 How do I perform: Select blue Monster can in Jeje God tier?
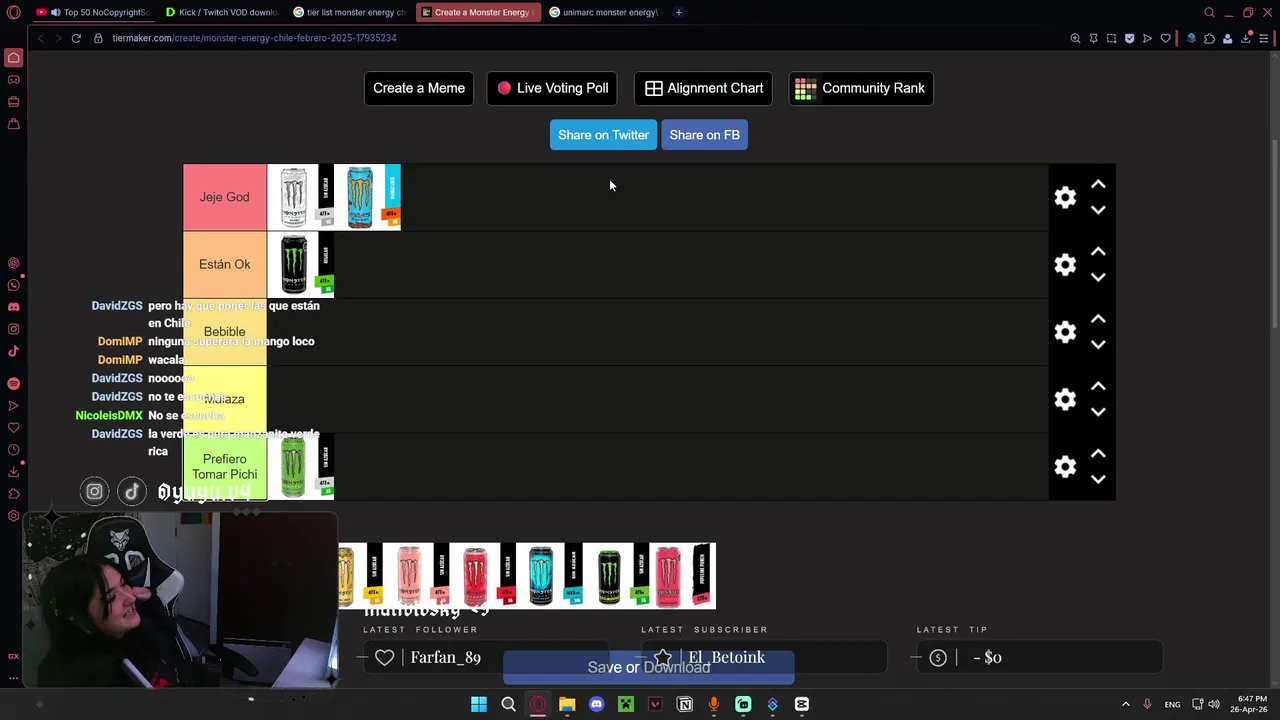(367, 197)
